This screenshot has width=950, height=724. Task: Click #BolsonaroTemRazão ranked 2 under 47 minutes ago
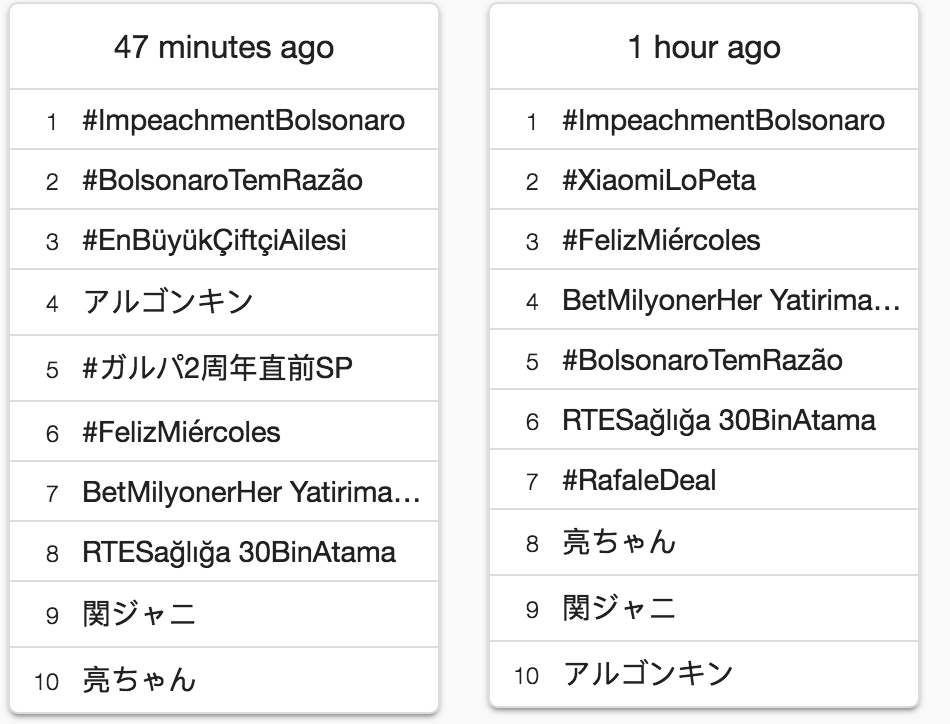[223, 180]
